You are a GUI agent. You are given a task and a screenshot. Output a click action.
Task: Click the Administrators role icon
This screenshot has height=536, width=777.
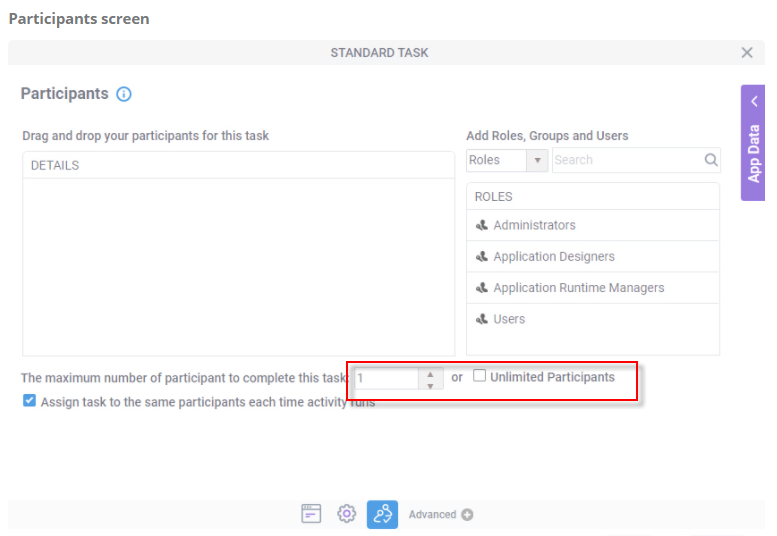(x=482, y=226)
